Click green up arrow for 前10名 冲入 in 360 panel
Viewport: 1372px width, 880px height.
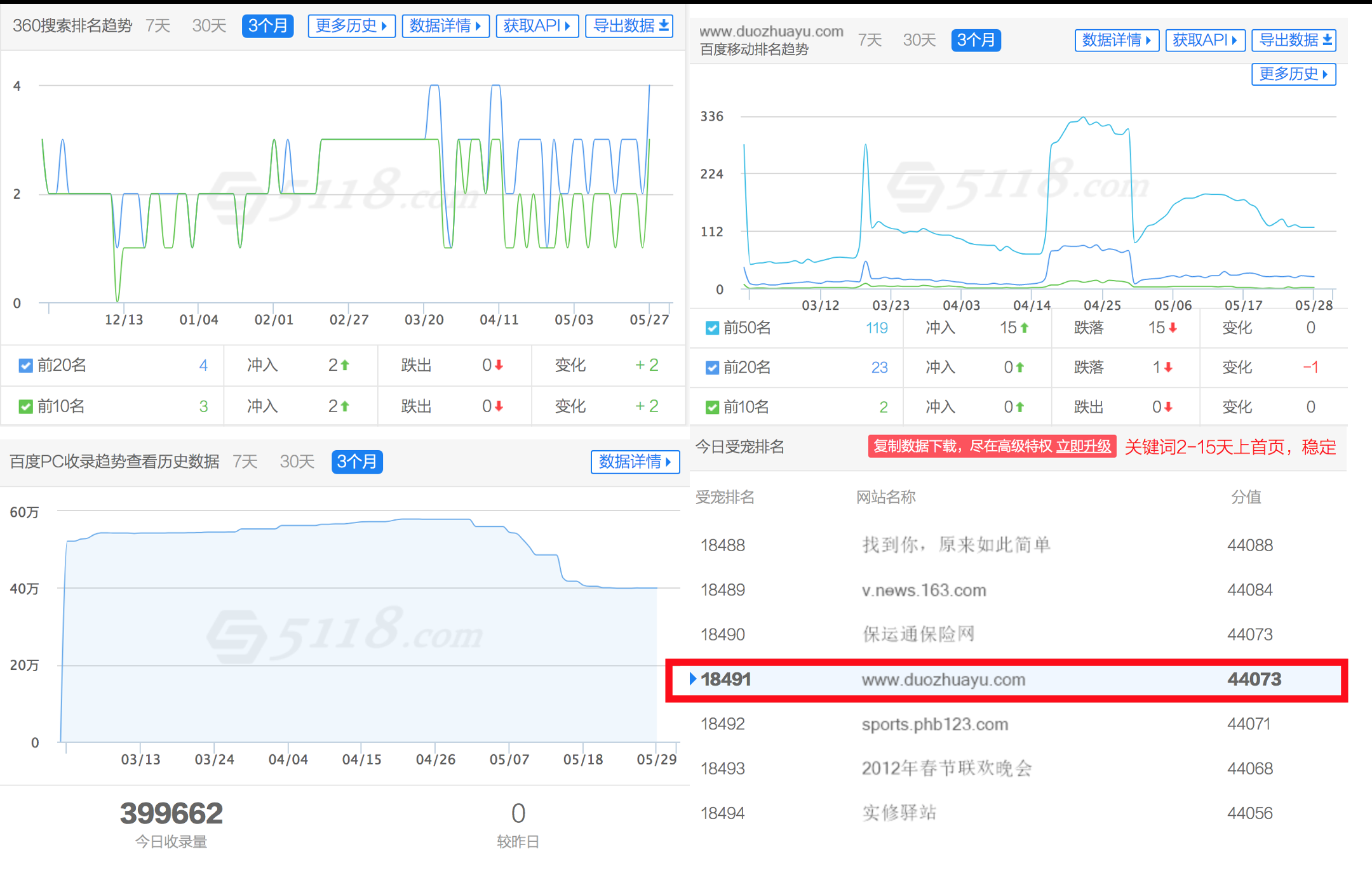(345, 406)
